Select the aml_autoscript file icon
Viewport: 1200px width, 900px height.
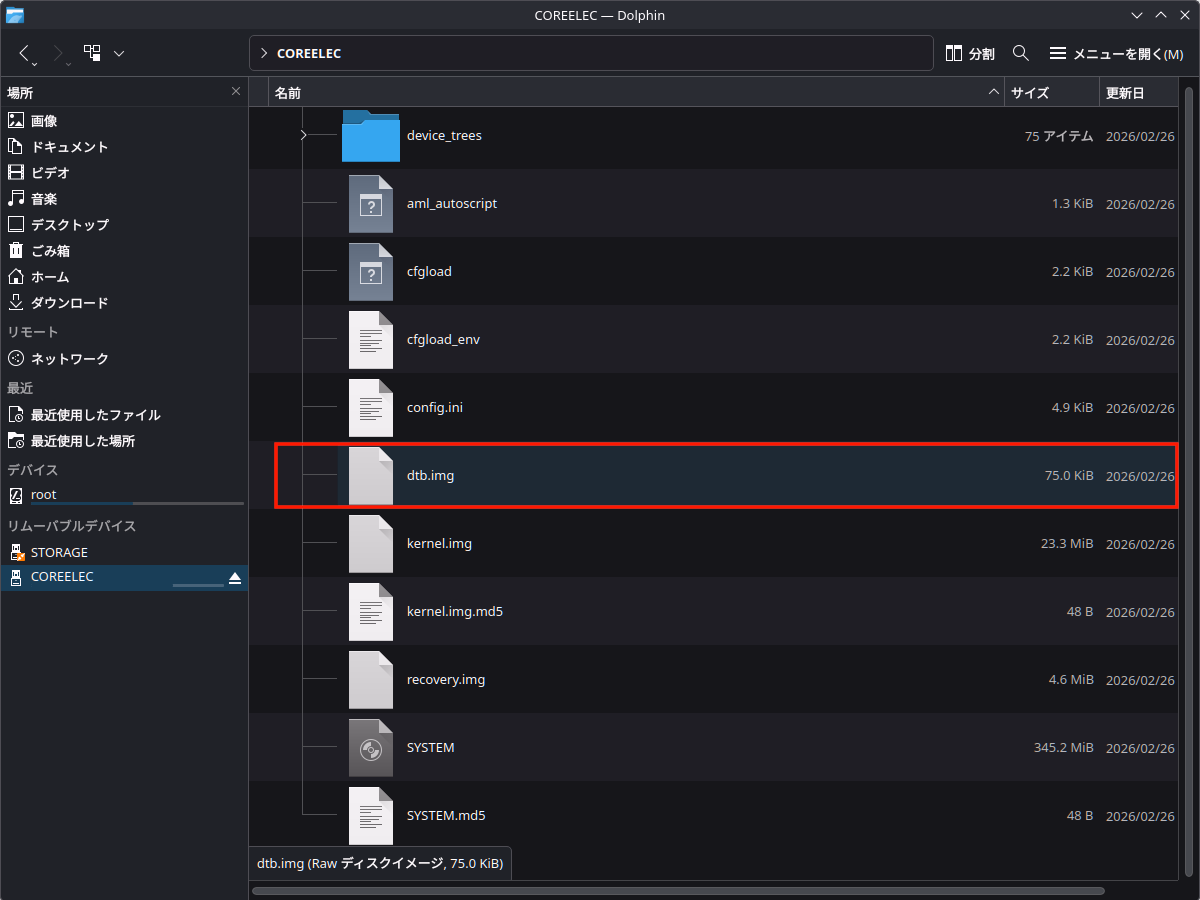(370, 204)
